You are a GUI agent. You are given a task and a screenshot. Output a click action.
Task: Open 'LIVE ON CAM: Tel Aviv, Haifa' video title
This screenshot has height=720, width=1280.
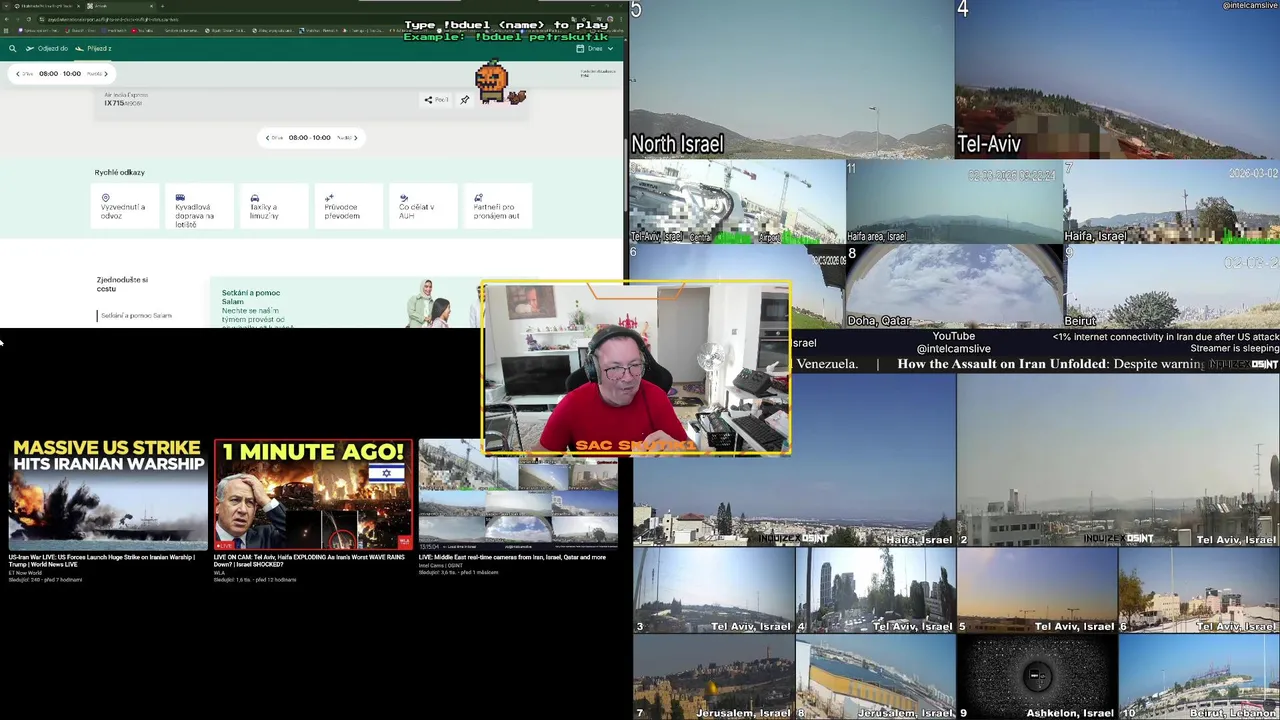coord(309,560)
